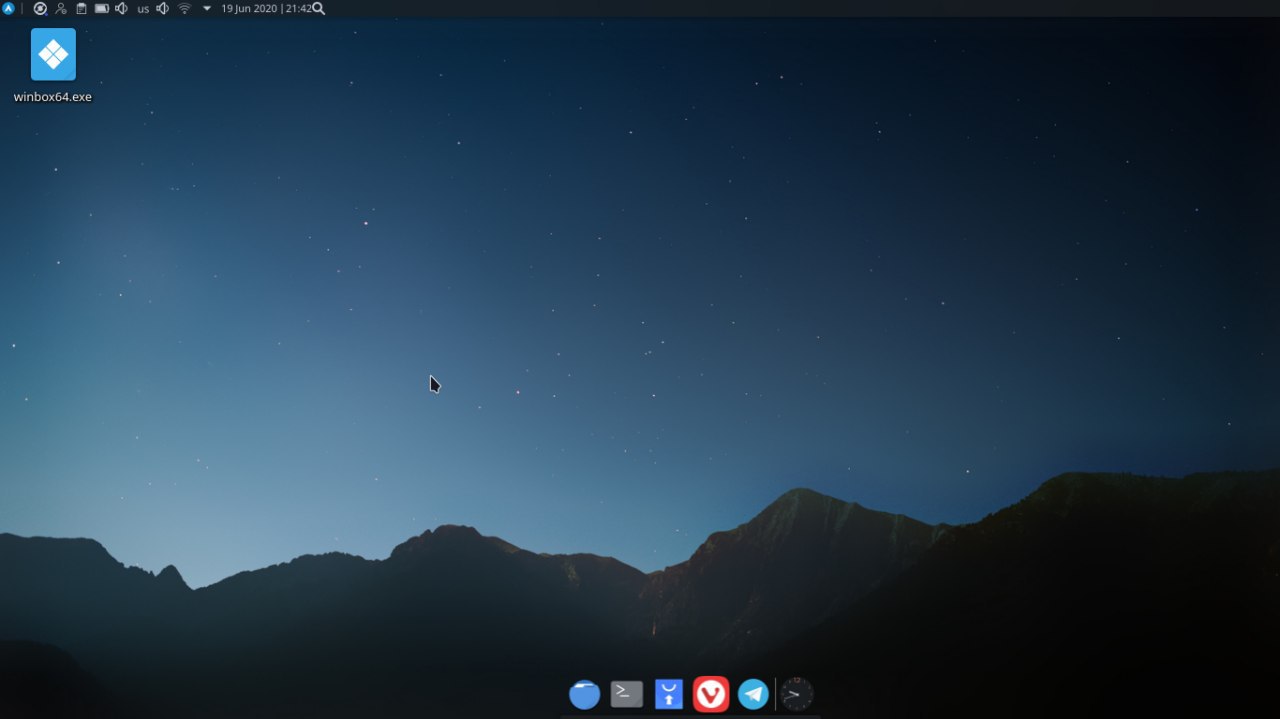Screen dimensions: 1280x719
Task: Open the search magnifier in the panel
Action: point(319,8)
